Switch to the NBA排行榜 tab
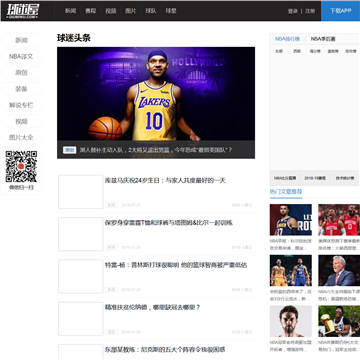The width and height of the screenshot is (360, 360). [x=287, y=39]
